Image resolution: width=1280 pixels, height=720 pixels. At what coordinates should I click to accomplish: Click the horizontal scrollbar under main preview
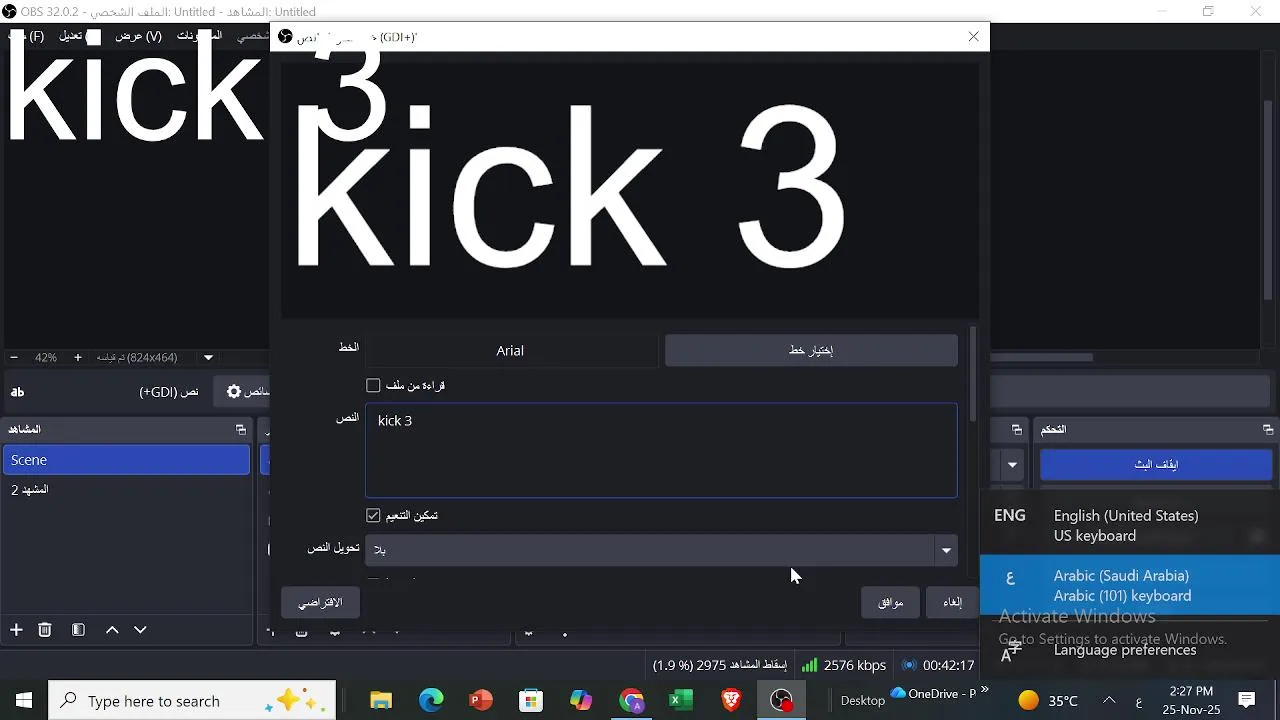[1041, 357]
